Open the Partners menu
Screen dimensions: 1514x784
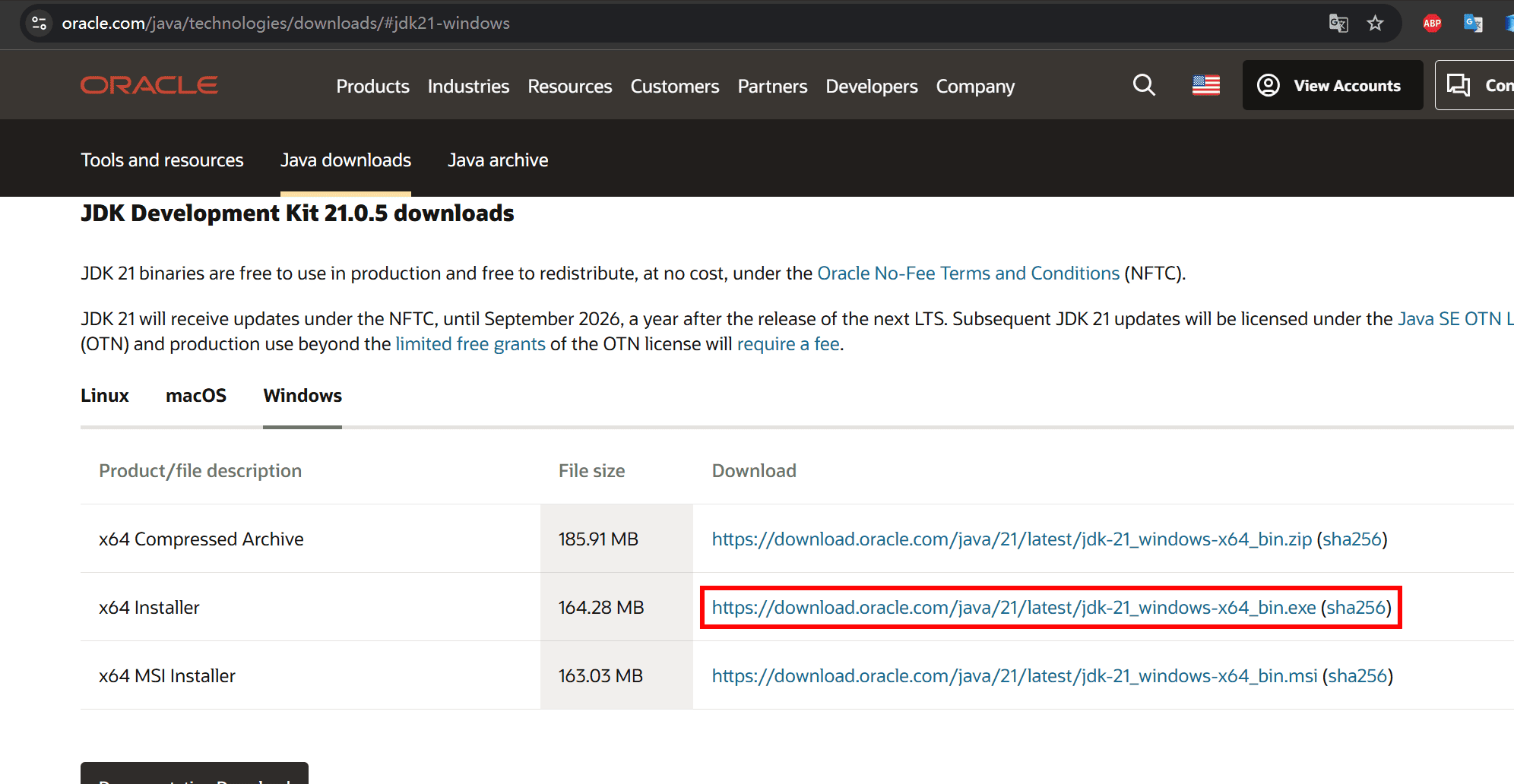pyautogui.click(x=772, y=87)
